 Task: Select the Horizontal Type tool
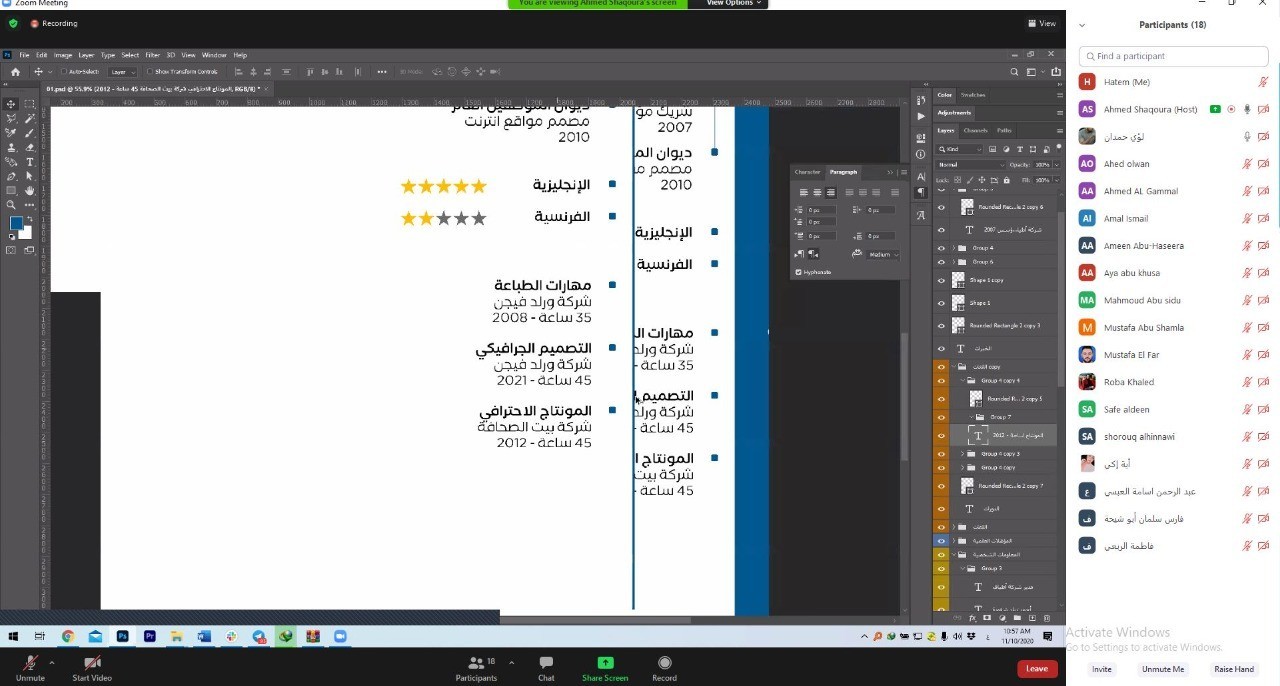coord(29,161)
